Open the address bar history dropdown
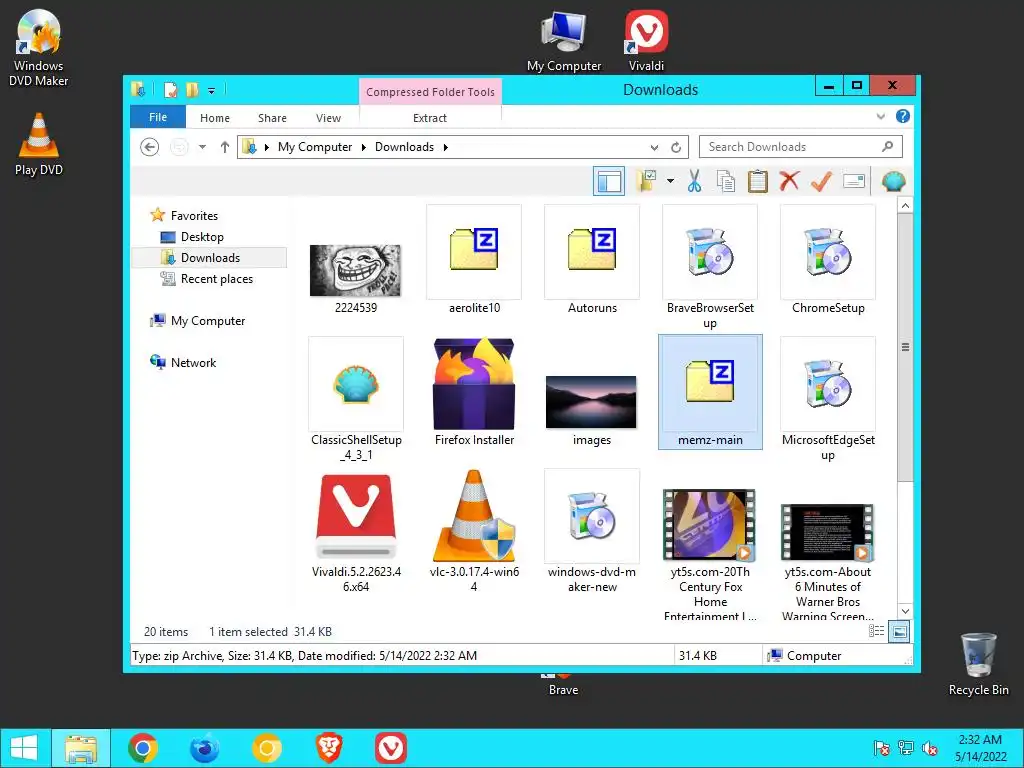Image resolution: width=1024 pixels, height=768 pixels. [654, 147]
